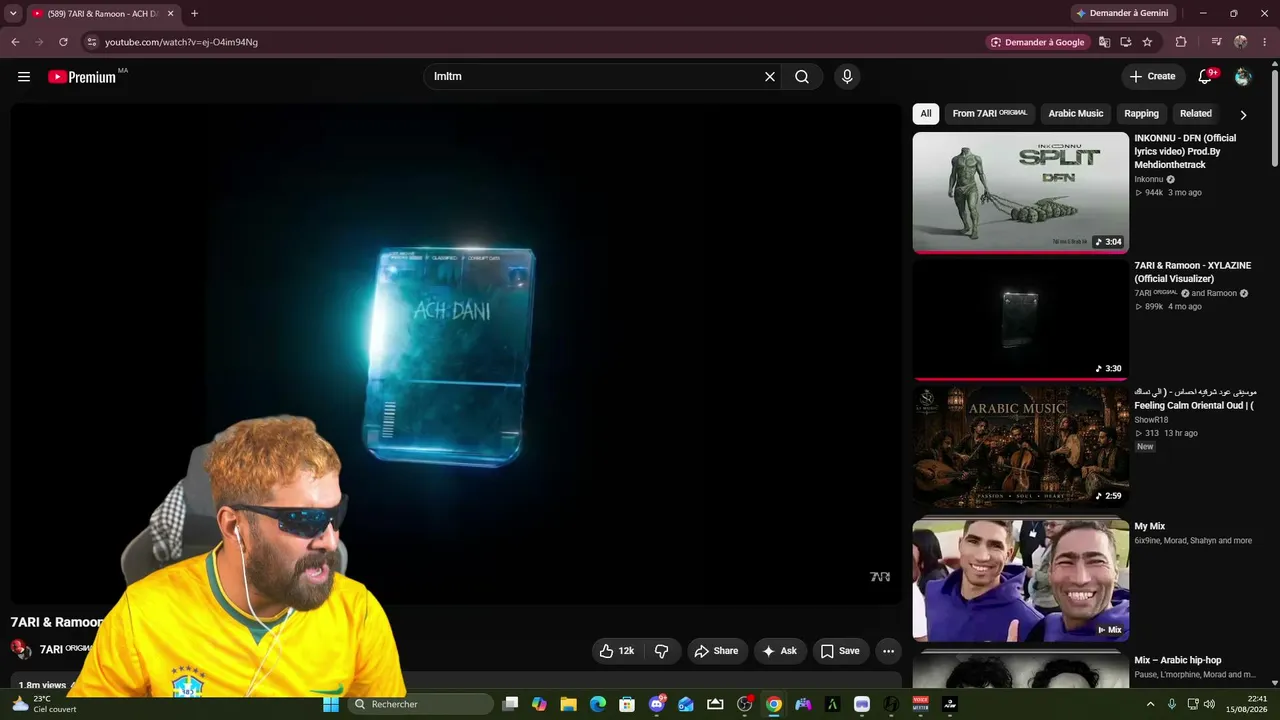1280x720 pixels.
Task: Open Arabic Music oud video thumbnail
Action: click(1020, 447)
